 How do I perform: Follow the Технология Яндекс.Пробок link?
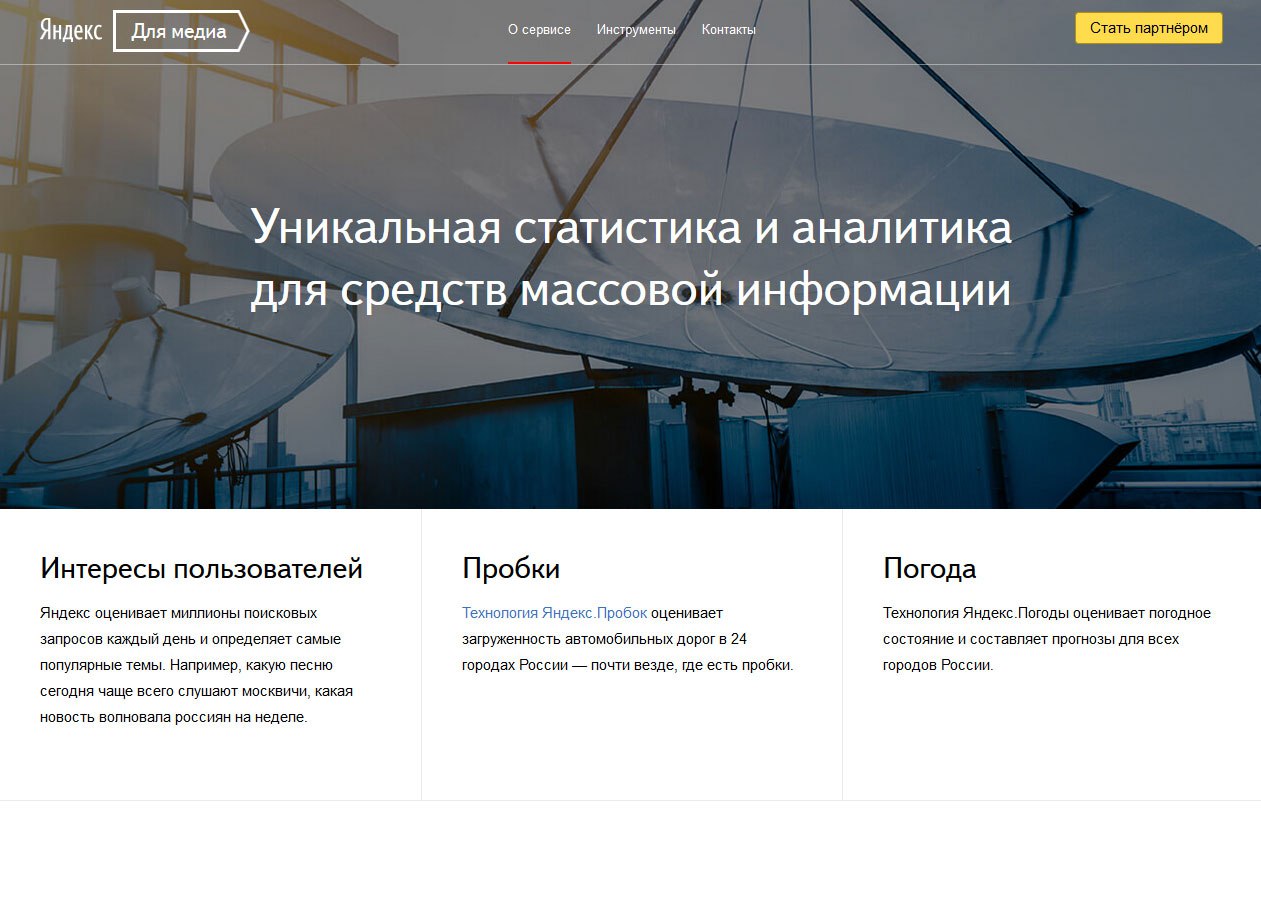[x=554, y=613]
